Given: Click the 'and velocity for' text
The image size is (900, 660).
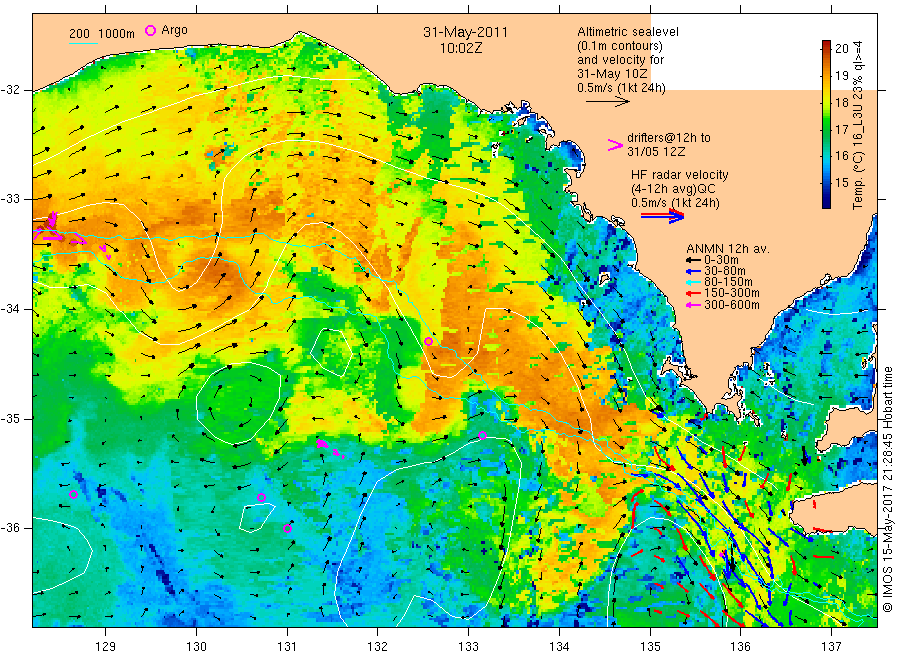Looking at the screenshot, I should 620,60.
